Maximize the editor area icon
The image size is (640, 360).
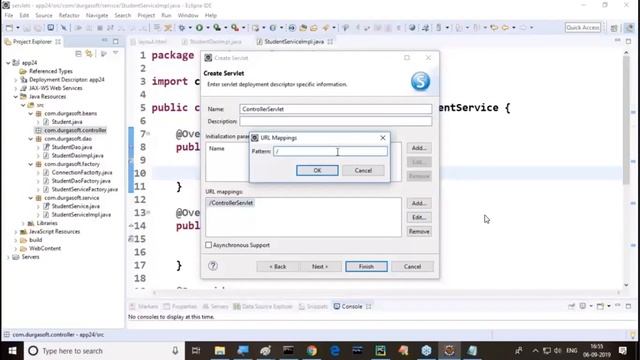pyautogui.click(x=629, y=41)
